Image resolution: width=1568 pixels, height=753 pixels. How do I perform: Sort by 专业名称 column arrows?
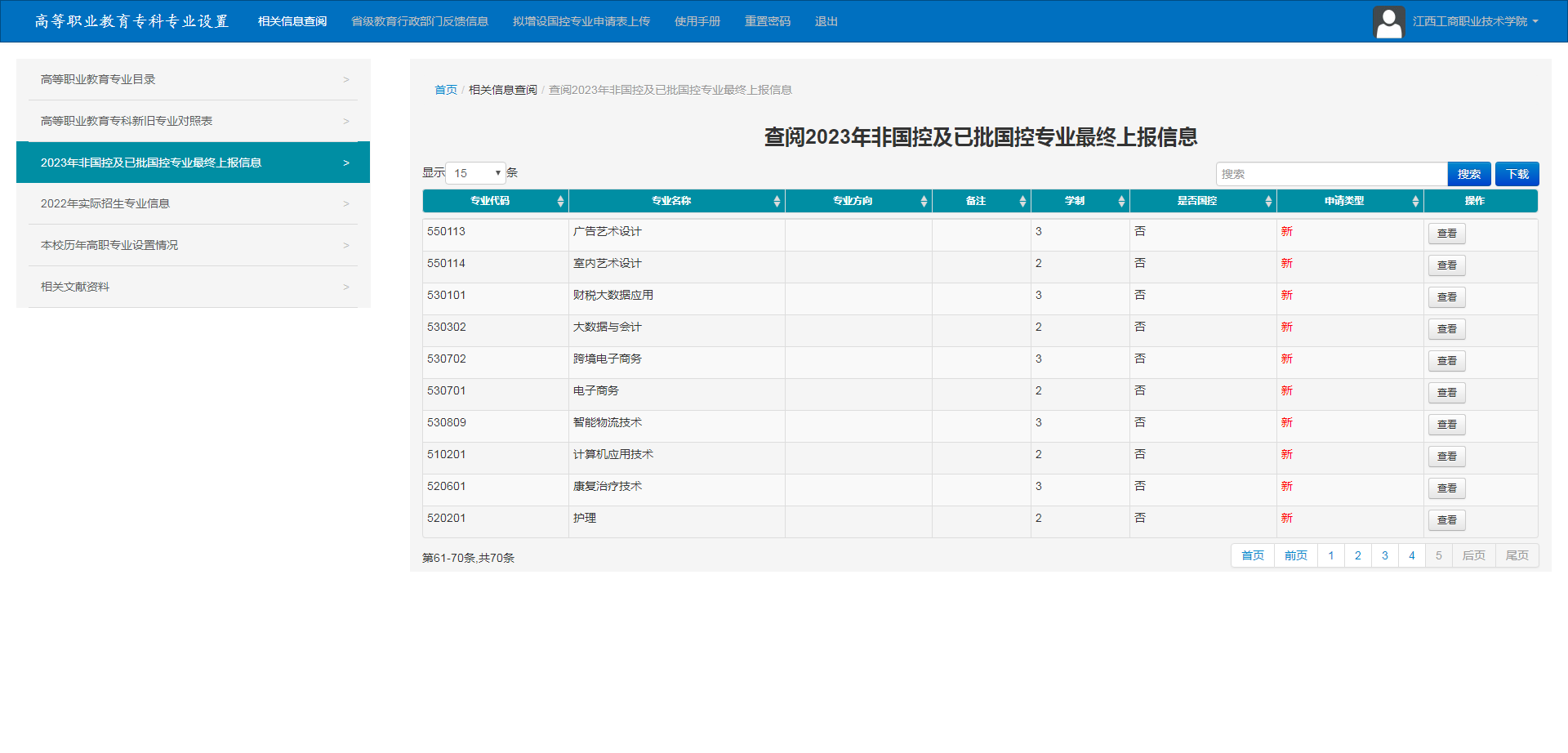pyautogui.click(x=777, y=201)
